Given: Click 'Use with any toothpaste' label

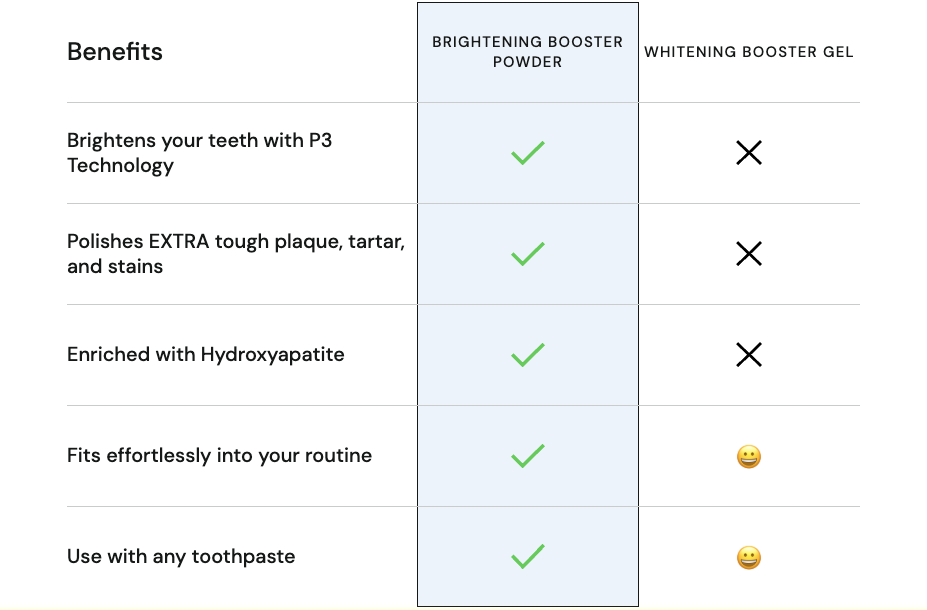Looking at the screenshot, I should tap(181, 557).
